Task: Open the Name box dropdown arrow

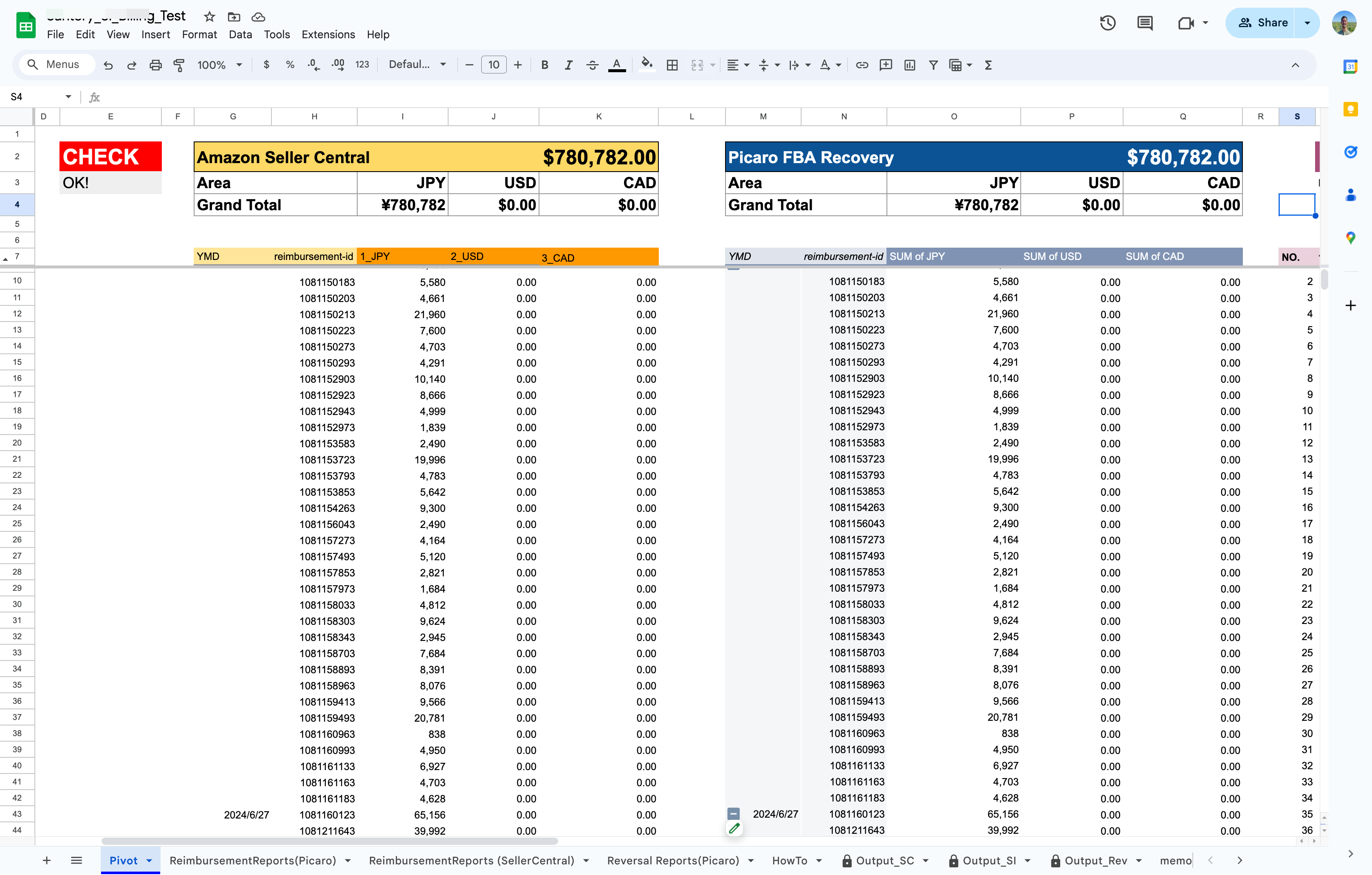Action: [68, 97]
